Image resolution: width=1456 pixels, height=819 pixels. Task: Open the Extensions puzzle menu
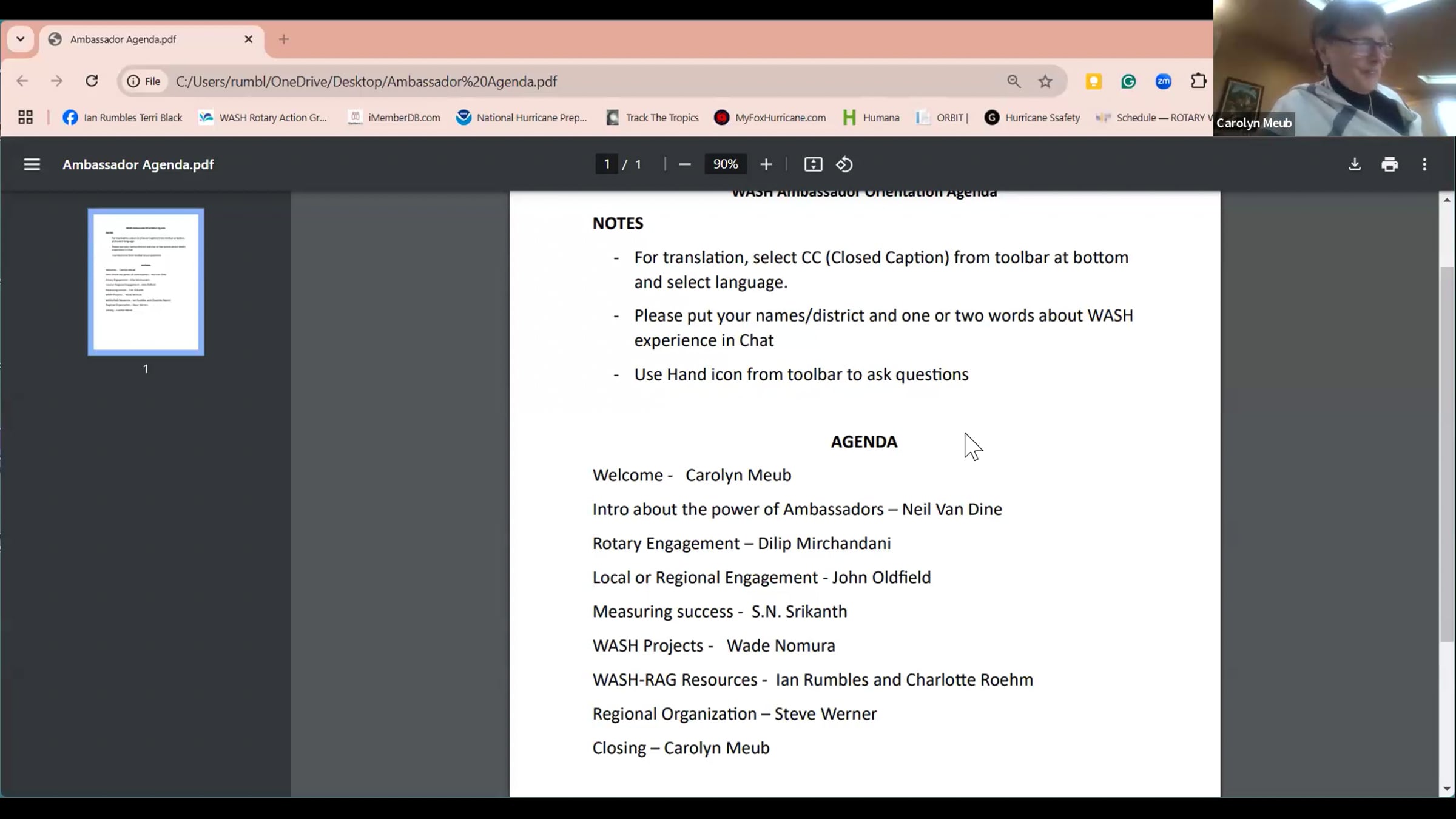point(1198,81)
